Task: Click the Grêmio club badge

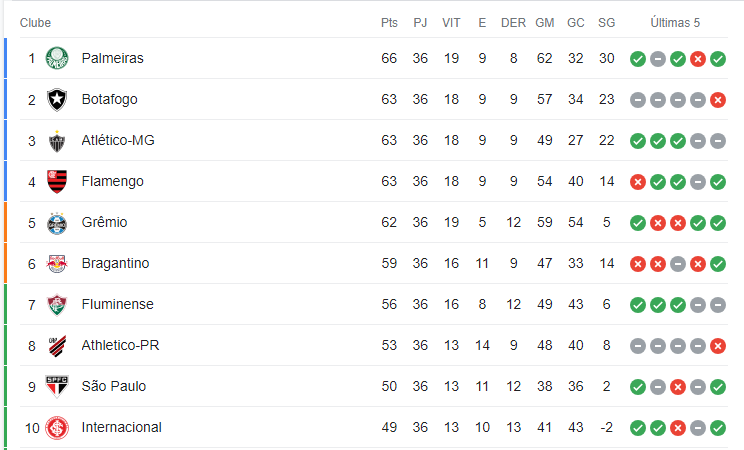Action: [57, 223]
